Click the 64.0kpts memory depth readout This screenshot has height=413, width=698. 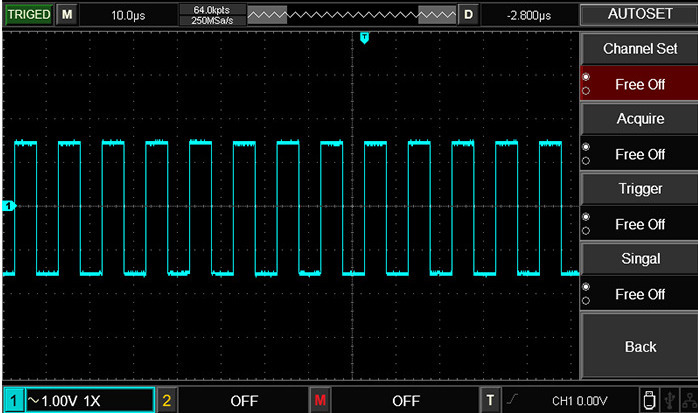click(212, 10)
